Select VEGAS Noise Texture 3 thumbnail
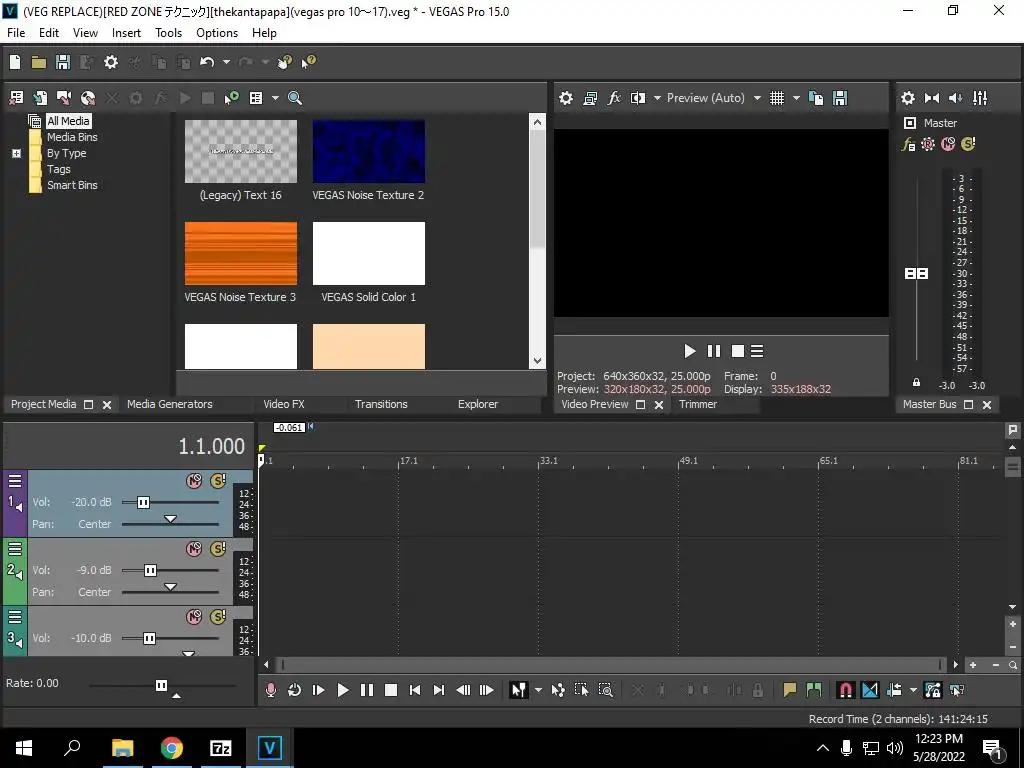Screen dimensions: 1024x768 (x=240, y=253)
